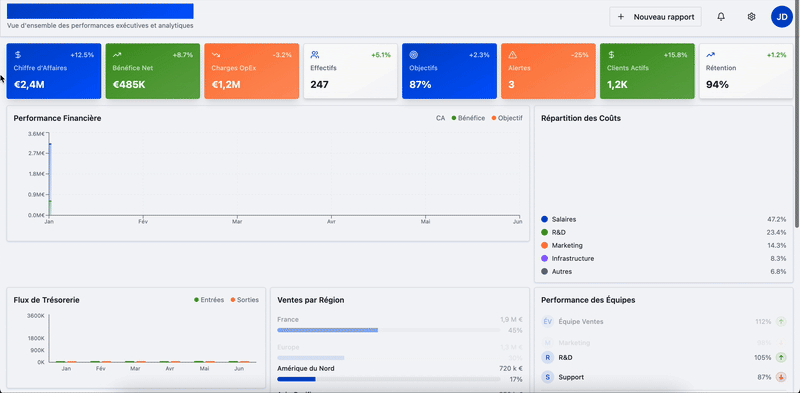Select the Rétention 94% value
The width and height of the screenshot is (800, 393).
point(717,85)
